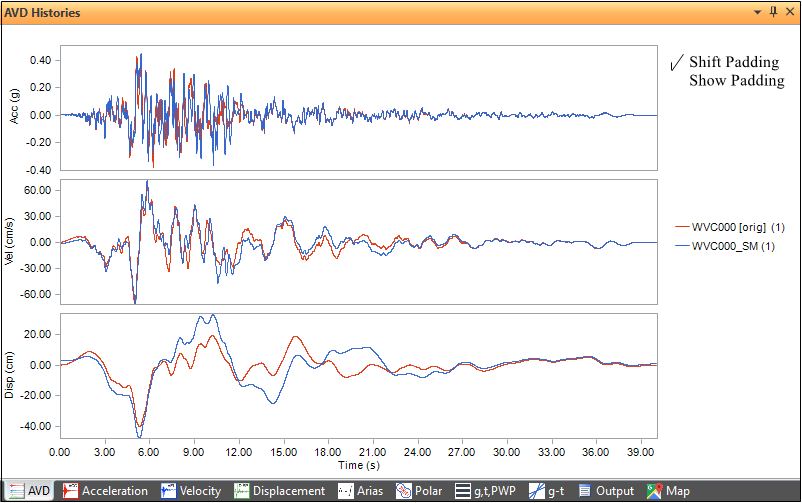This screenshot has width=802, height=503.
Task: Toggle auto-hide pin for AVD Histories
Action: coord(772,12)
